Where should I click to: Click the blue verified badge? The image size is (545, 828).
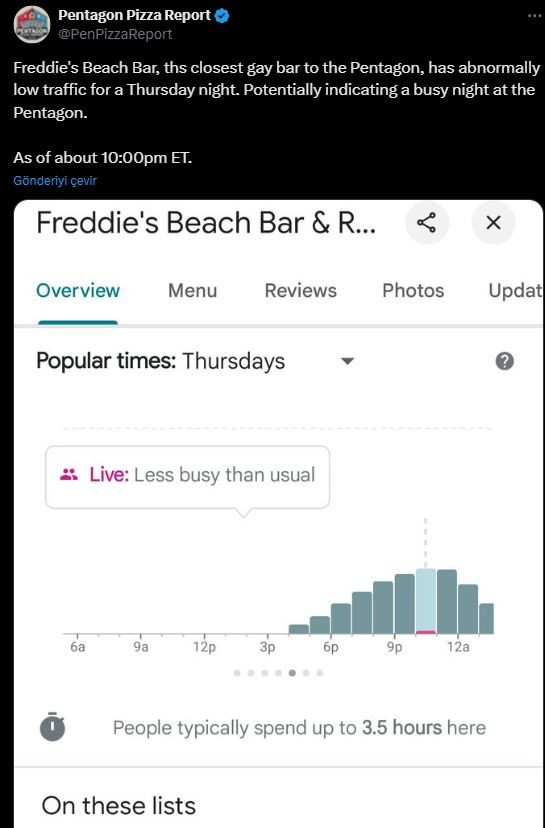coord(222,16)
